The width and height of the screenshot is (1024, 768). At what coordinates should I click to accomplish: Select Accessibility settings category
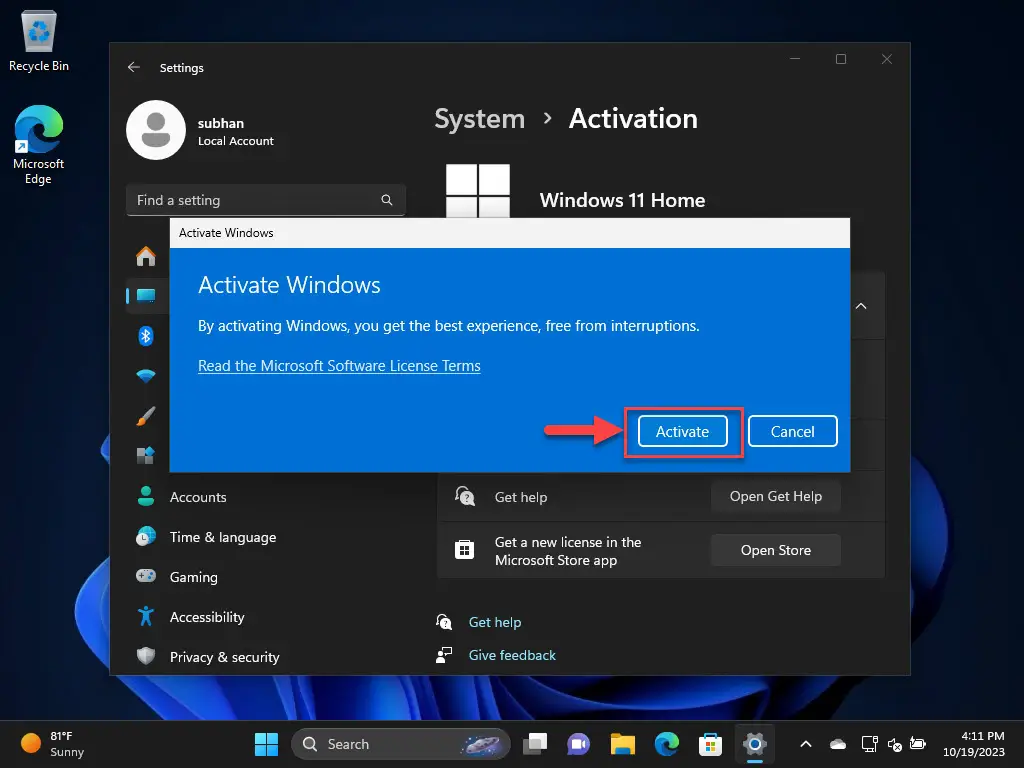tap(207, 617)
